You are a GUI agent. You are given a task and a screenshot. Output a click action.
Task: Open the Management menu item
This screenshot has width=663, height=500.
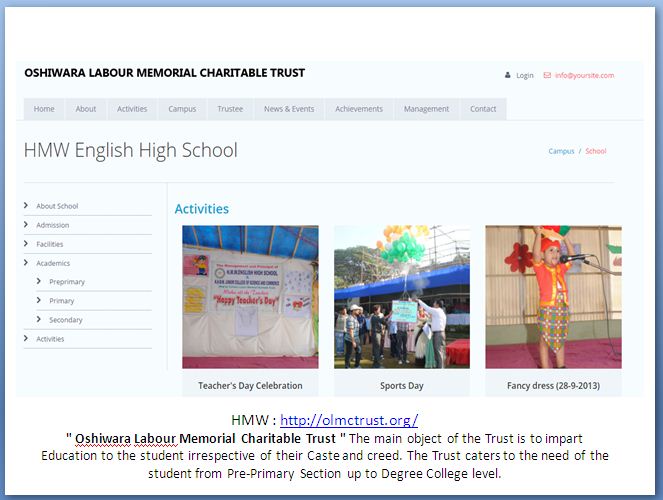pyautogui.click(x=426, y=109)
